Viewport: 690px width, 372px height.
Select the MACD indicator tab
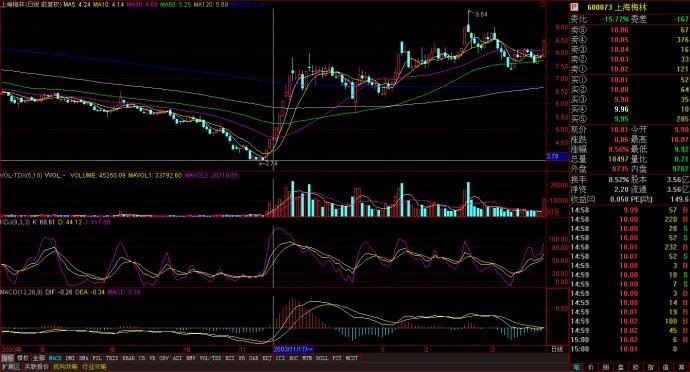tap(55, 358)
